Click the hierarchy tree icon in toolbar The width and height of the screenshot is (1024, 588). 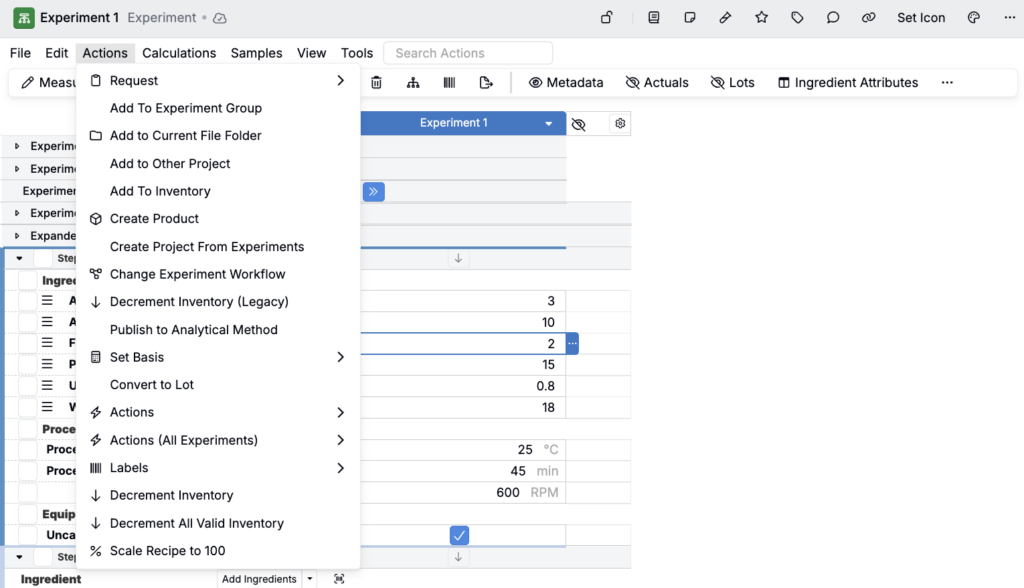pyautogui.click(x=413, y=83)
